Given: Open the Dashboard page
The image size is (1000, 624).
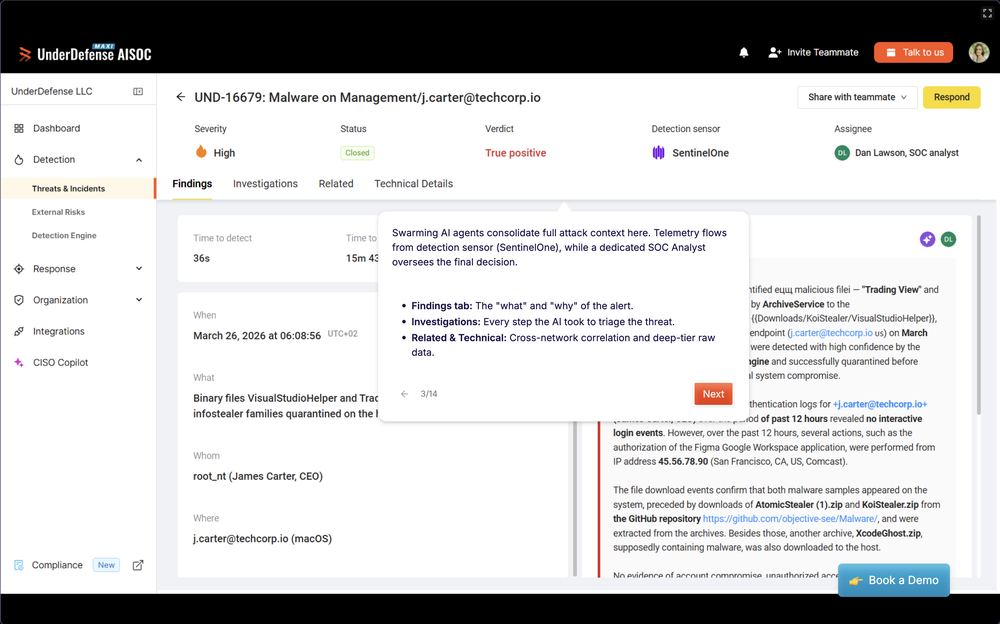Looking at the screenshot, I should coord(57,128).
